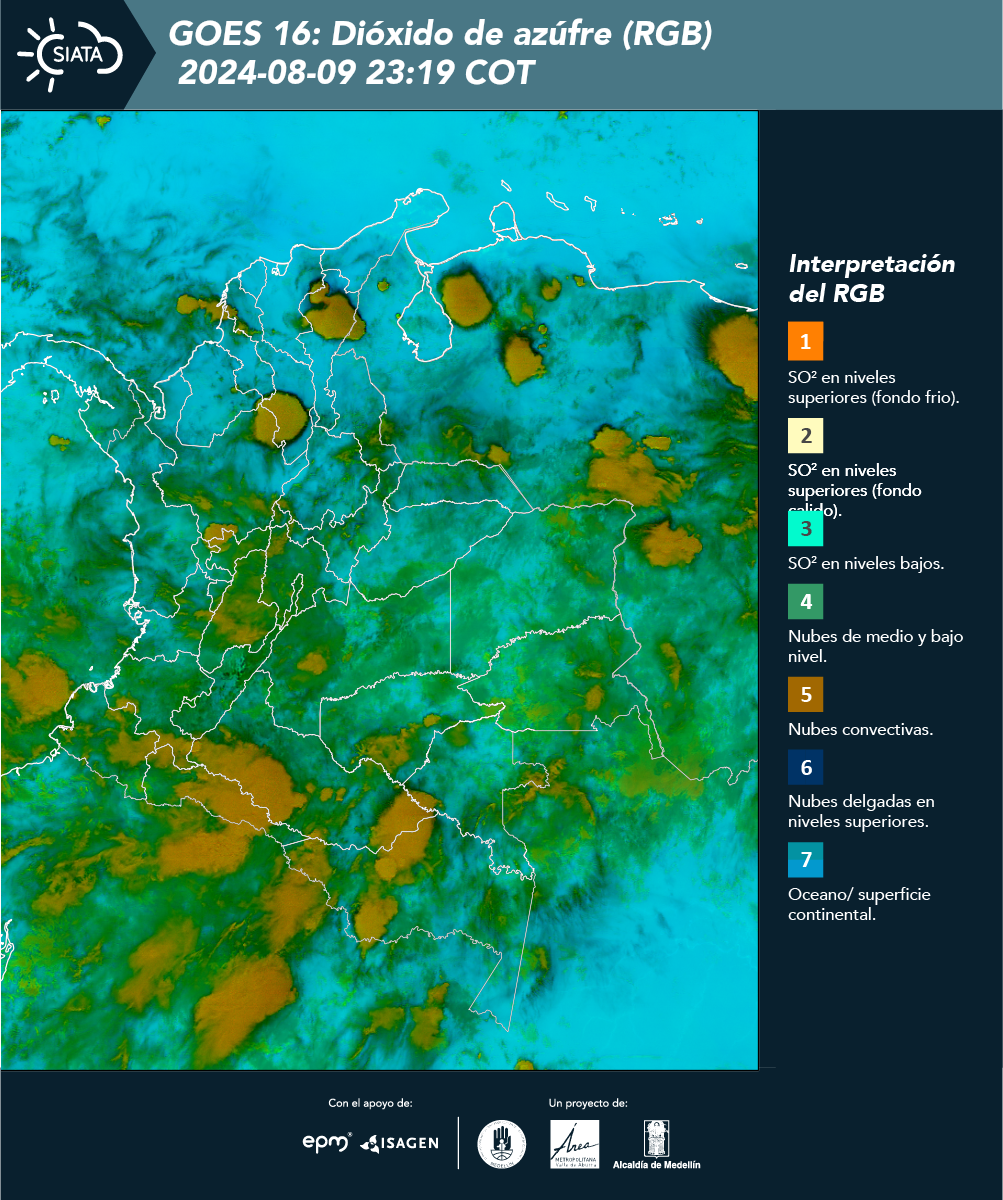This screenshot has width=1003, height=1200.
Task: Click the Área Metropolitana Valle de Aburrá logo
Action: (x=575, y=1144)
